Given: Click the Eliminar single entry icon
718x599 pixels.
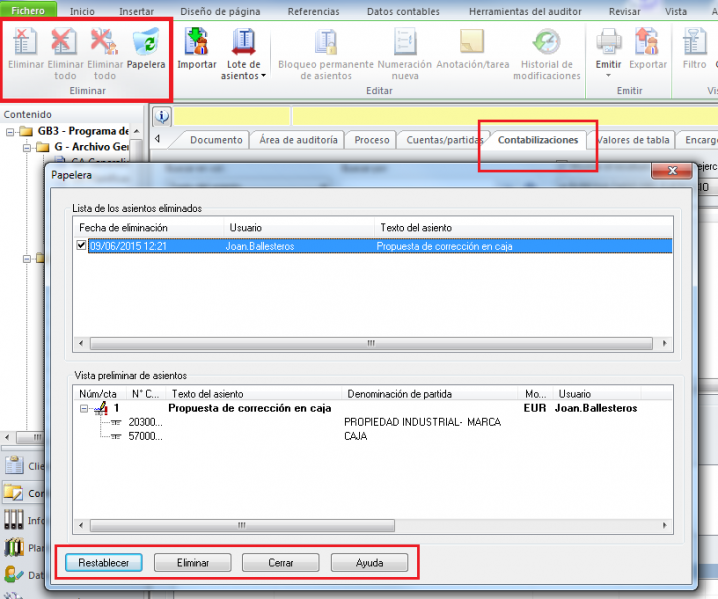Looking at the screenshot, I should coord(26,47).
